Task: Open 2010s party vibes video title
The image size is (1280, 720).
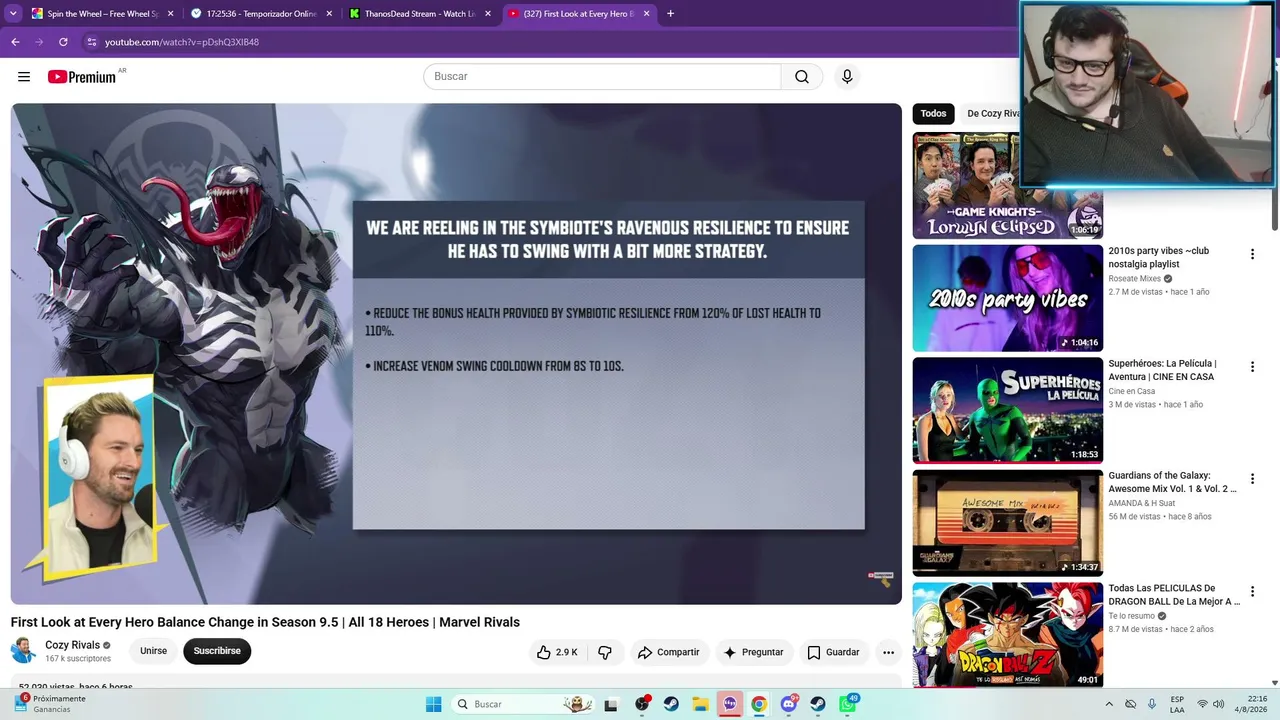Action: coord(1158,257)
